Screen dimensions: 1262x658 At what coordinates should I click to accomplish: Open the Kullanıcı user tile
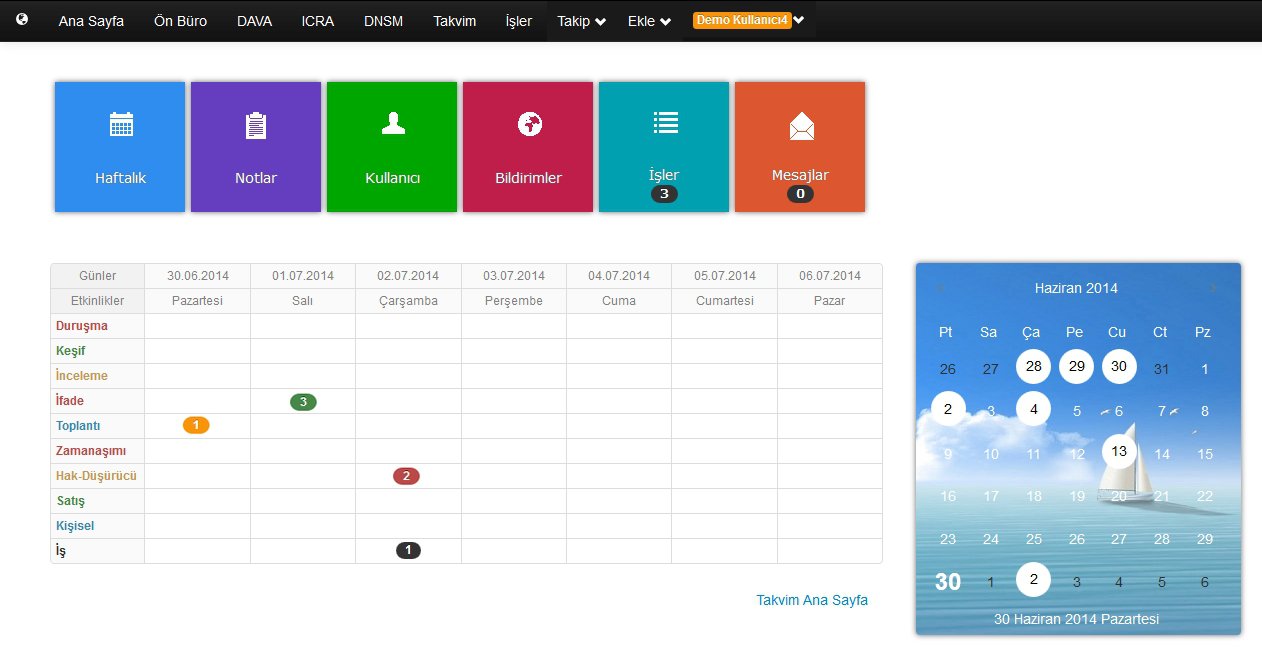(x=392, y=146)
